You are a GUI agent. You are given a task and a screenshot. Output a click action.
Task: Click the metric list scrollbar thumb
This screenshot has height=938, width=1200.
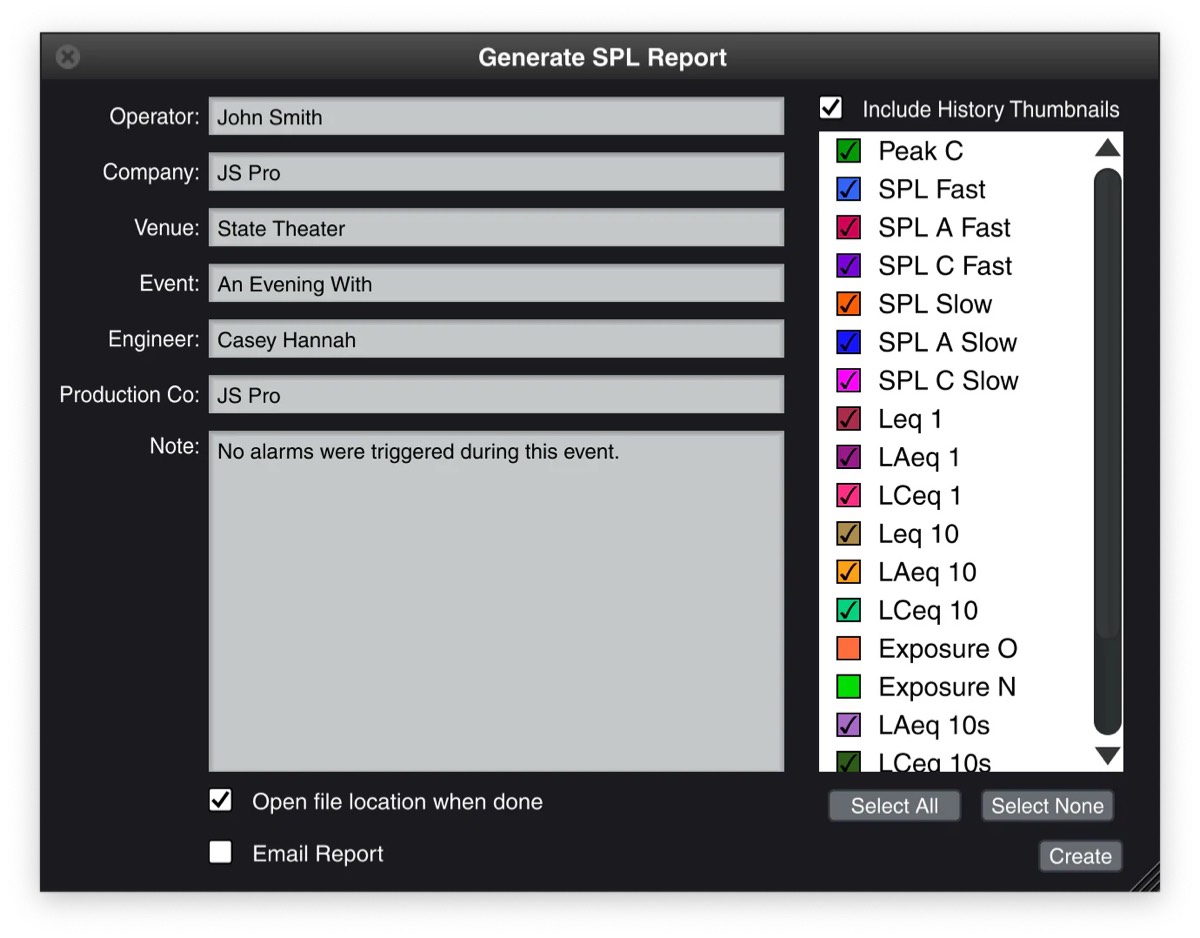click(x=1107, y=450)
